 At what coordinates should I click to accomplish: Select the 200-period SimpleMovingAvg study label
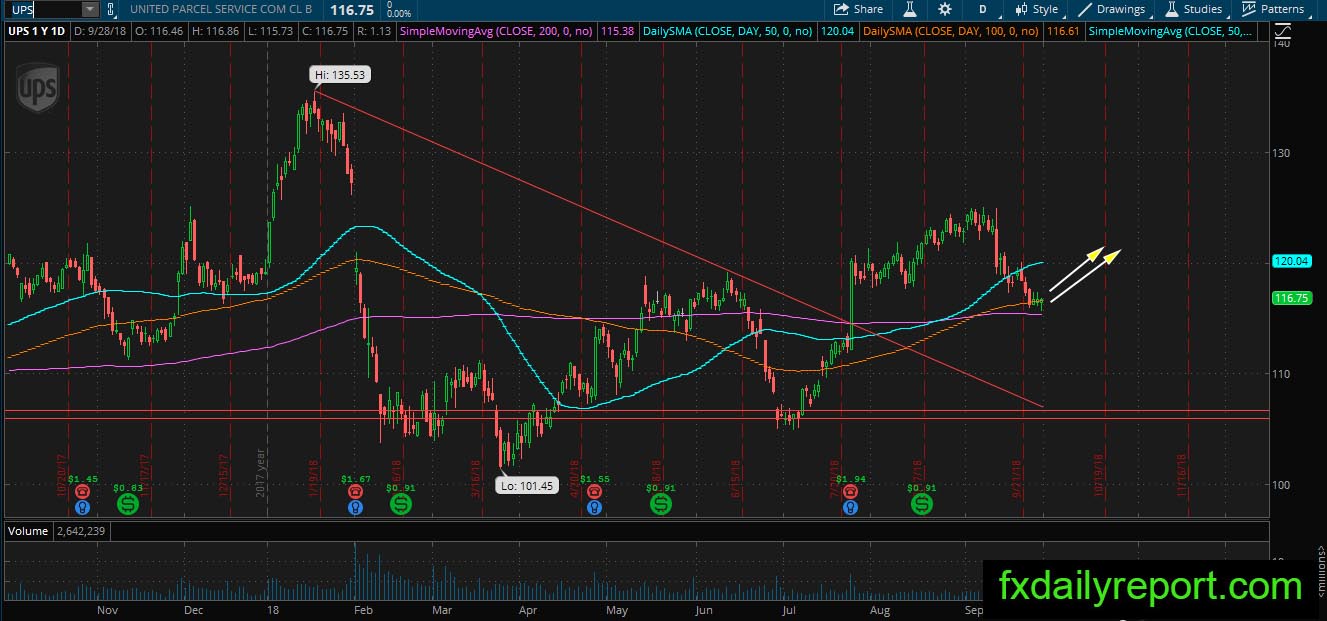[x=496, y=32]
